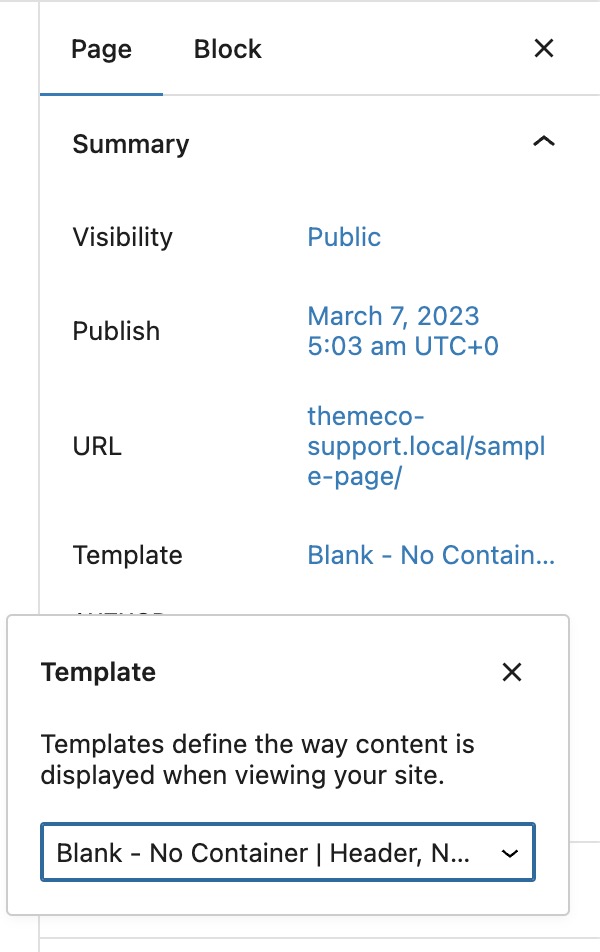This screenshot has width=600, height=952.
Task: Click the template dropdown arrow icon
Action: [x=509, y=853]
